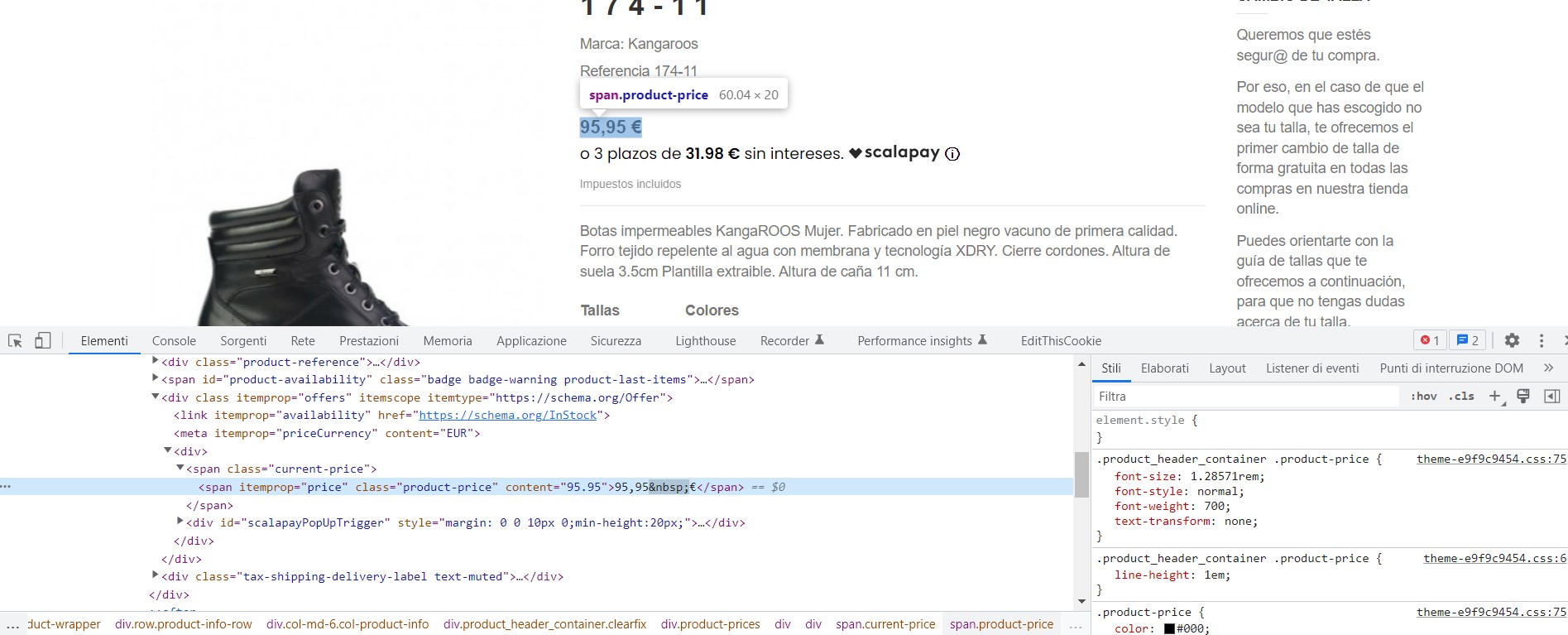Click the blue issues count badge
The height and width of the screenshot is (635, 1568).
pos(1467,340)
